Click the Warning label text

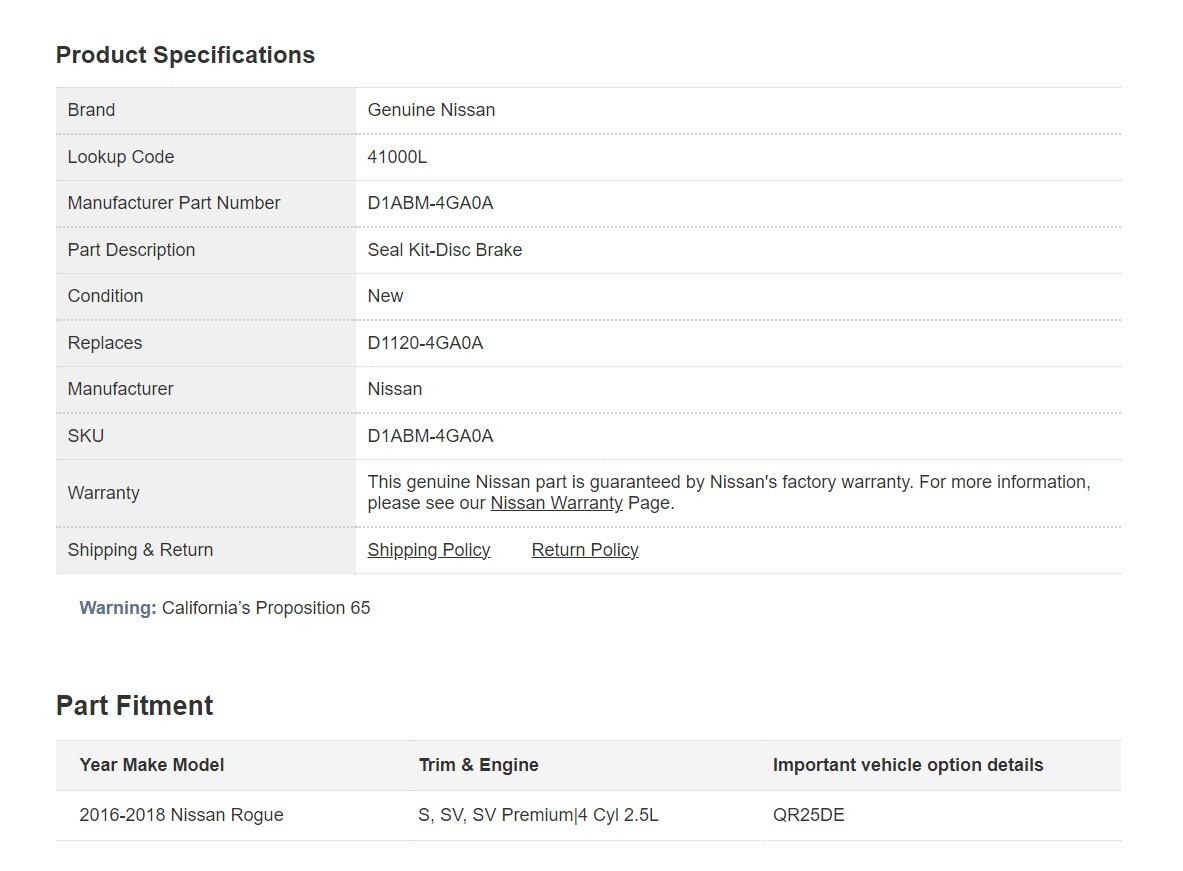pyautogui.click(x=118, y=608)
